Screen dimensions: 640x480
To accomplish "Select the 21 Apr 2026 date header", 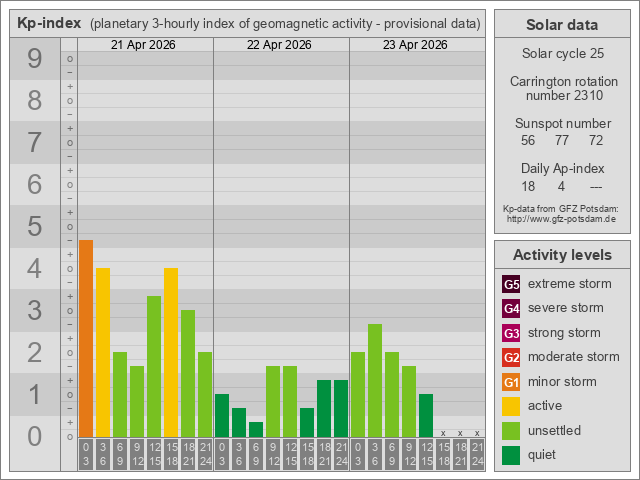I will [145, 45].
